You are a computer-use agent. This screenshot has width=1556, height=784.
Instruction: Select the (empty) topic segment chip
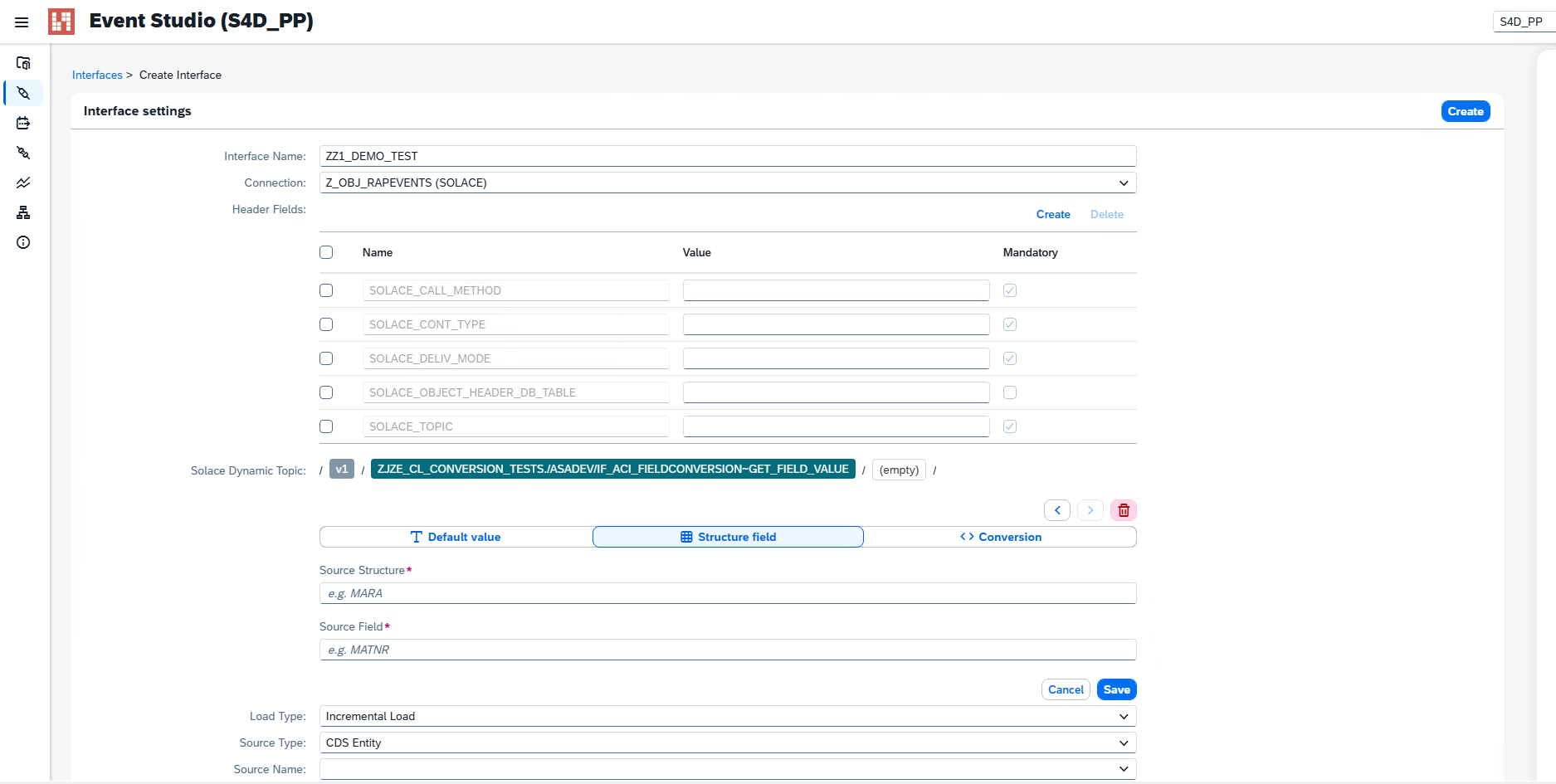point(899,470)
